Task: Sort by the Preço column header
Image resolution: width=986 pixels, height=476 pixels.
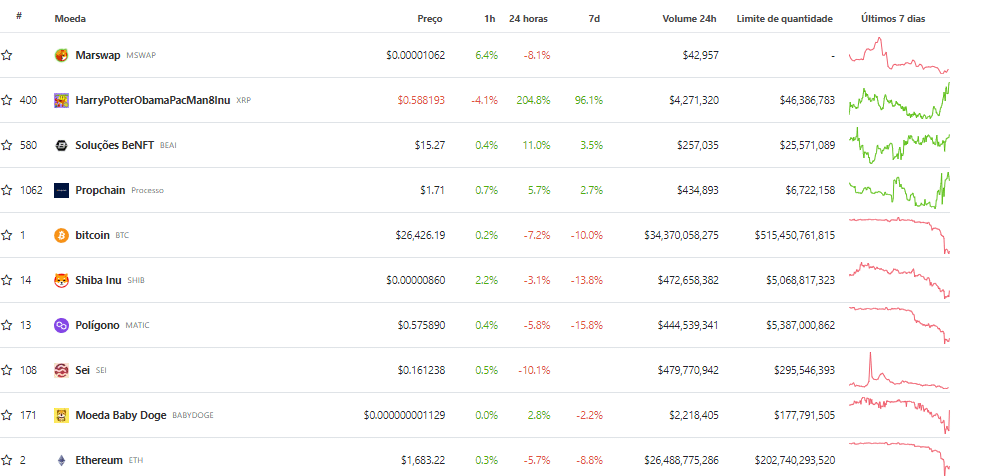Action: (x=430, y=19)
